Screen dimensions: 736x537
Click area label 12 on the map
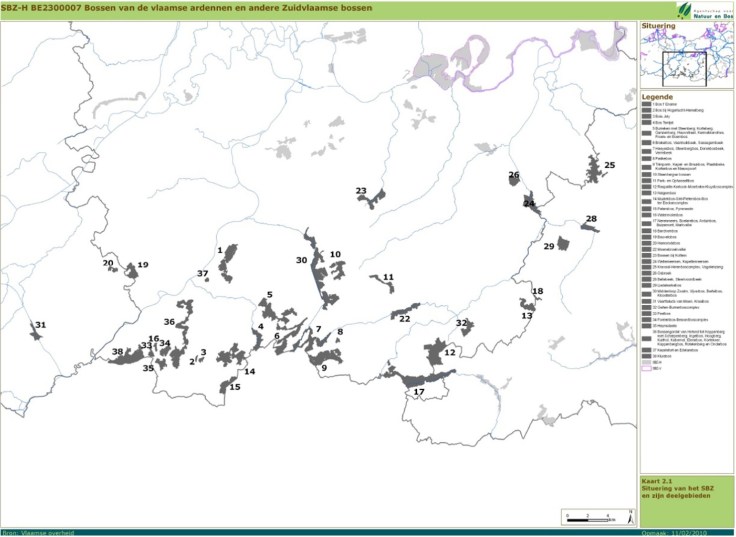click(450, 353)
